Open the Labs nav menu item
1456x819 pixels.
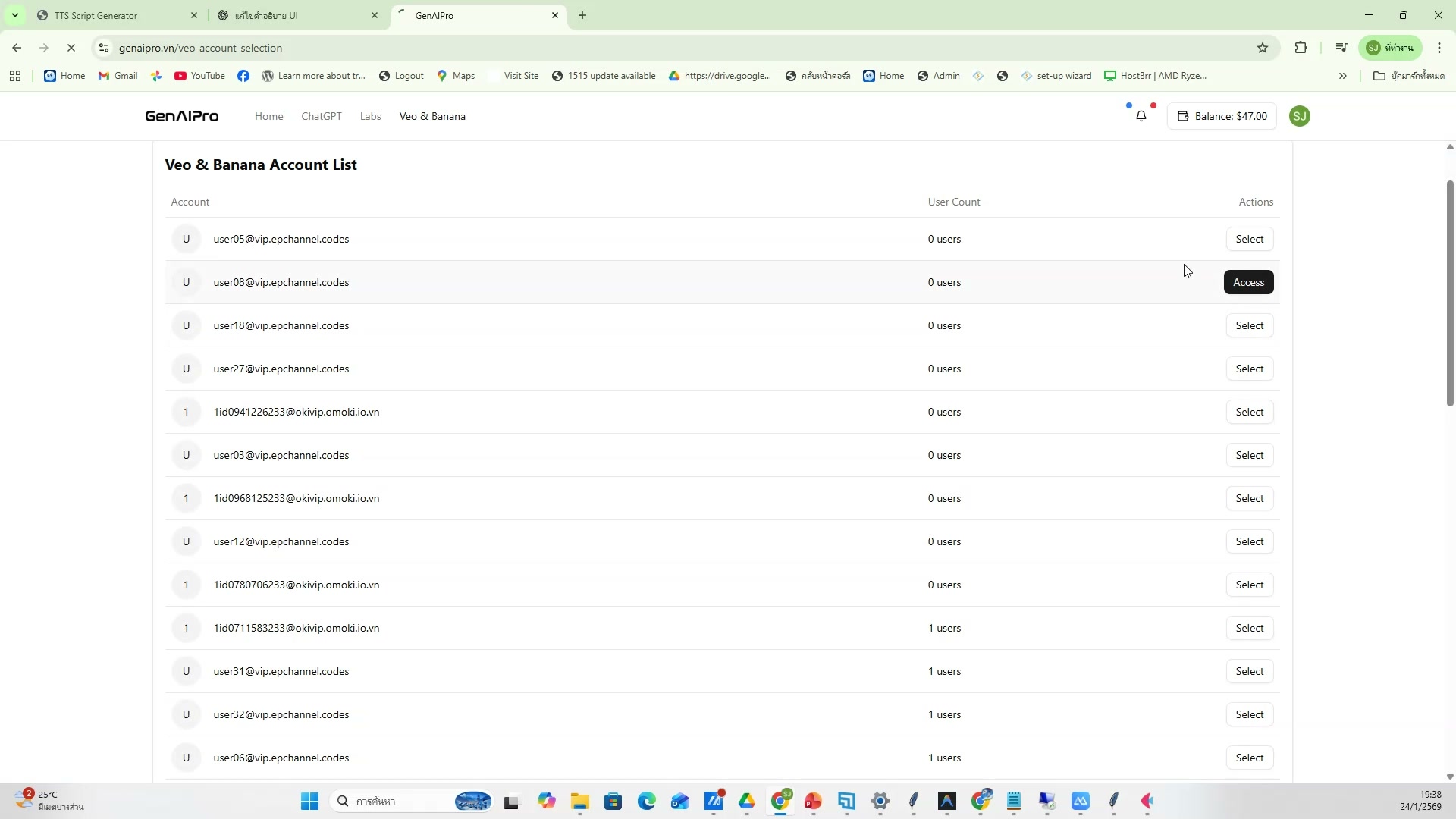pos(370,116)
